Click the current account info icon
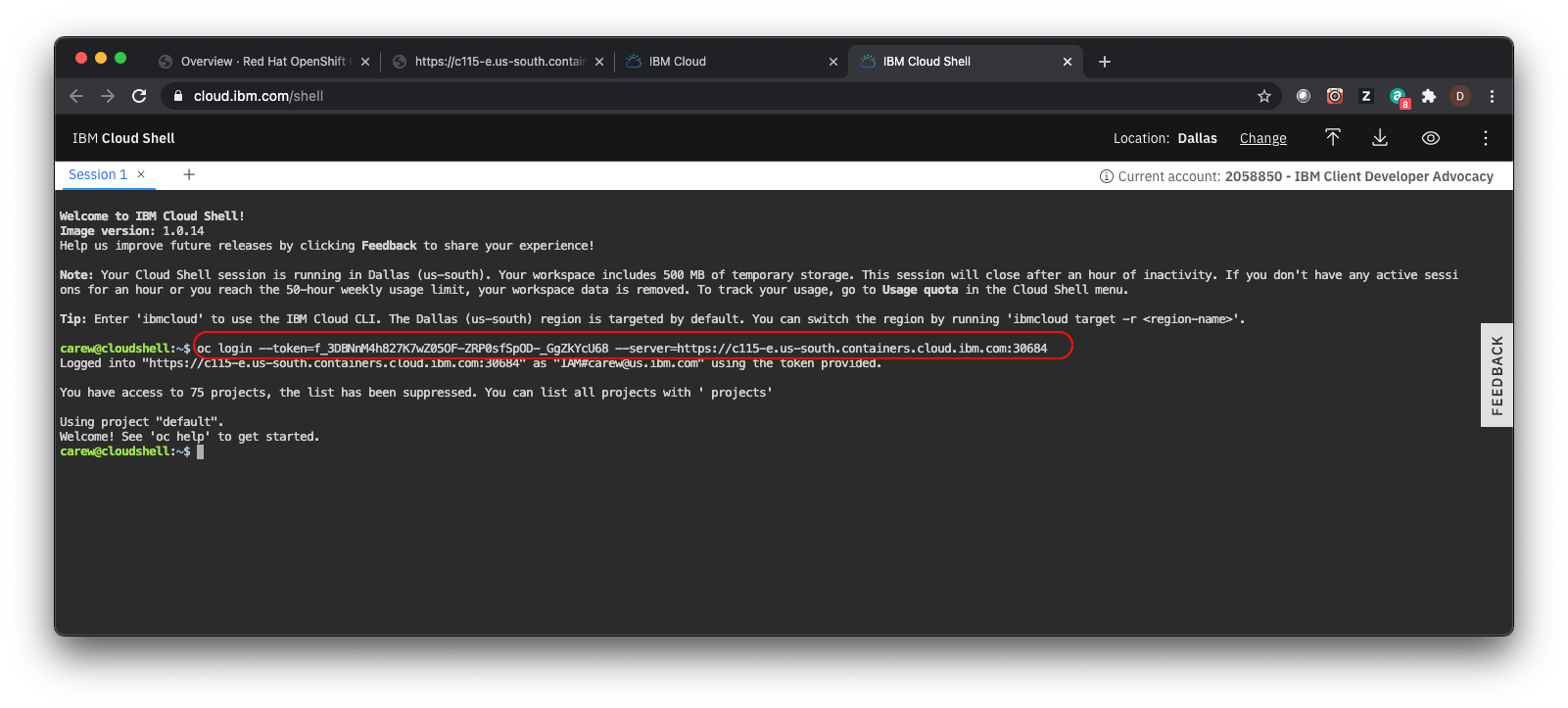Image resolution: width=1568 pixels, height=708 pixels. [1107, 176]
